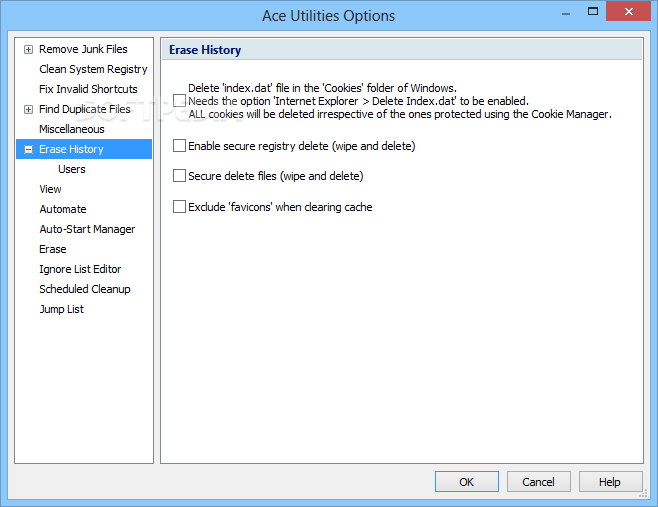658x507 pixels.
Task: Select Ignore List Editor entry
Action: point(80,269)
